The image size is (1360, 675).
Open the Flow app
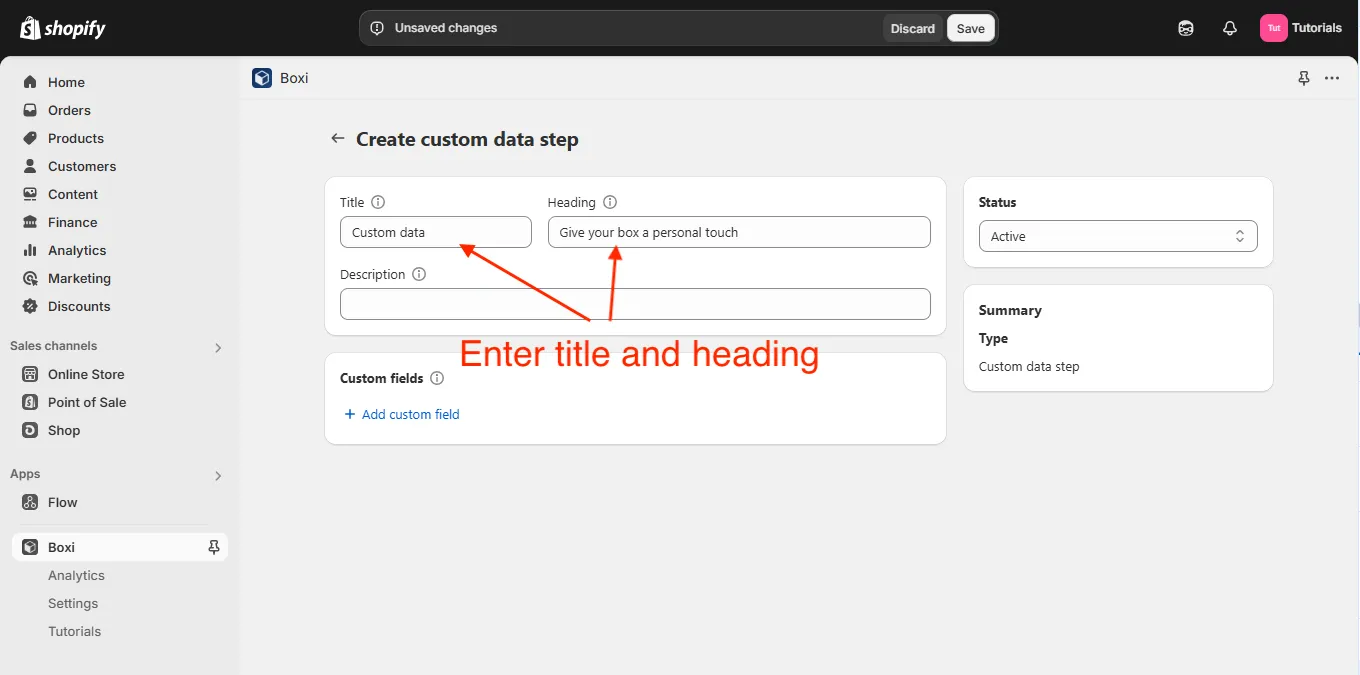pos(61,502)
